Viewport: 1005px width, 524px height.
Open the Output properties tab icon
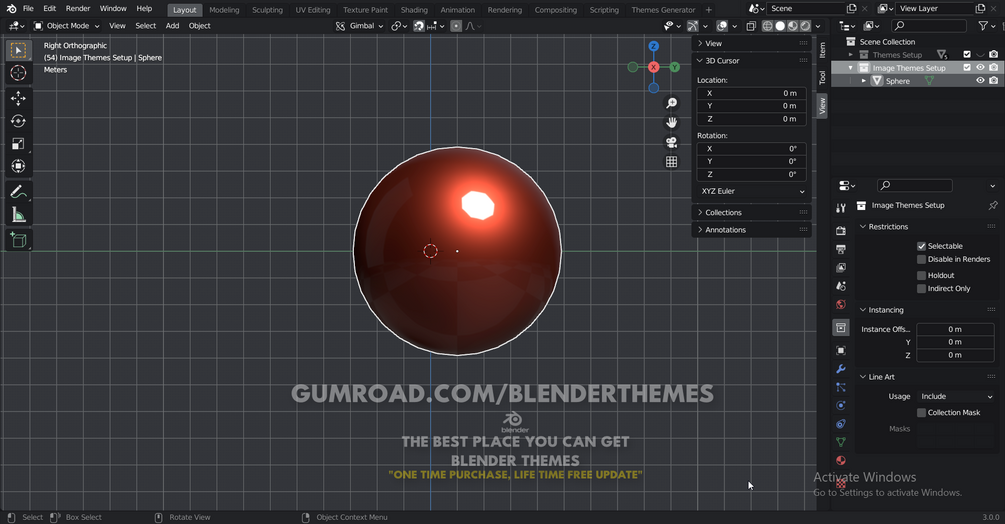coord(841,249)
